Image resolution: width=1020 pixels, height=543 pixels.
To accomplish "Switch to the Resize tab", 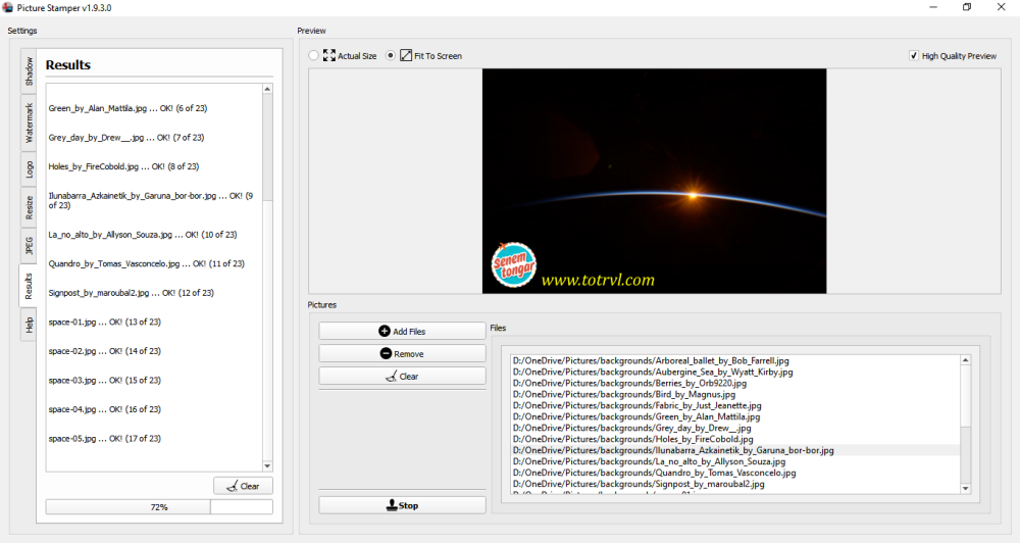I will (x=29, y=208).
